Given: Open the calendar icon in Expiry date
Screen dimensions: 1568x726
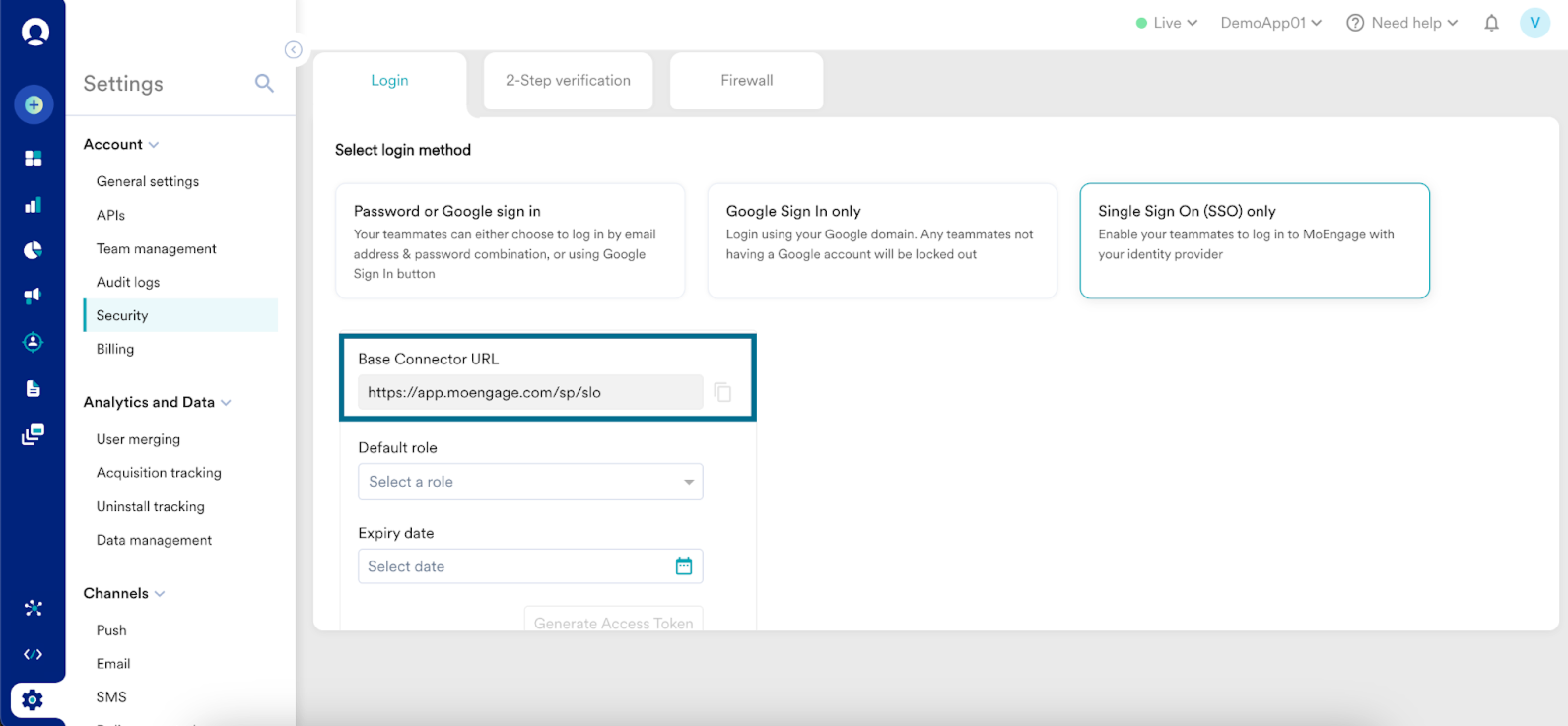Looking at the screenshot, I should point(683,566).
